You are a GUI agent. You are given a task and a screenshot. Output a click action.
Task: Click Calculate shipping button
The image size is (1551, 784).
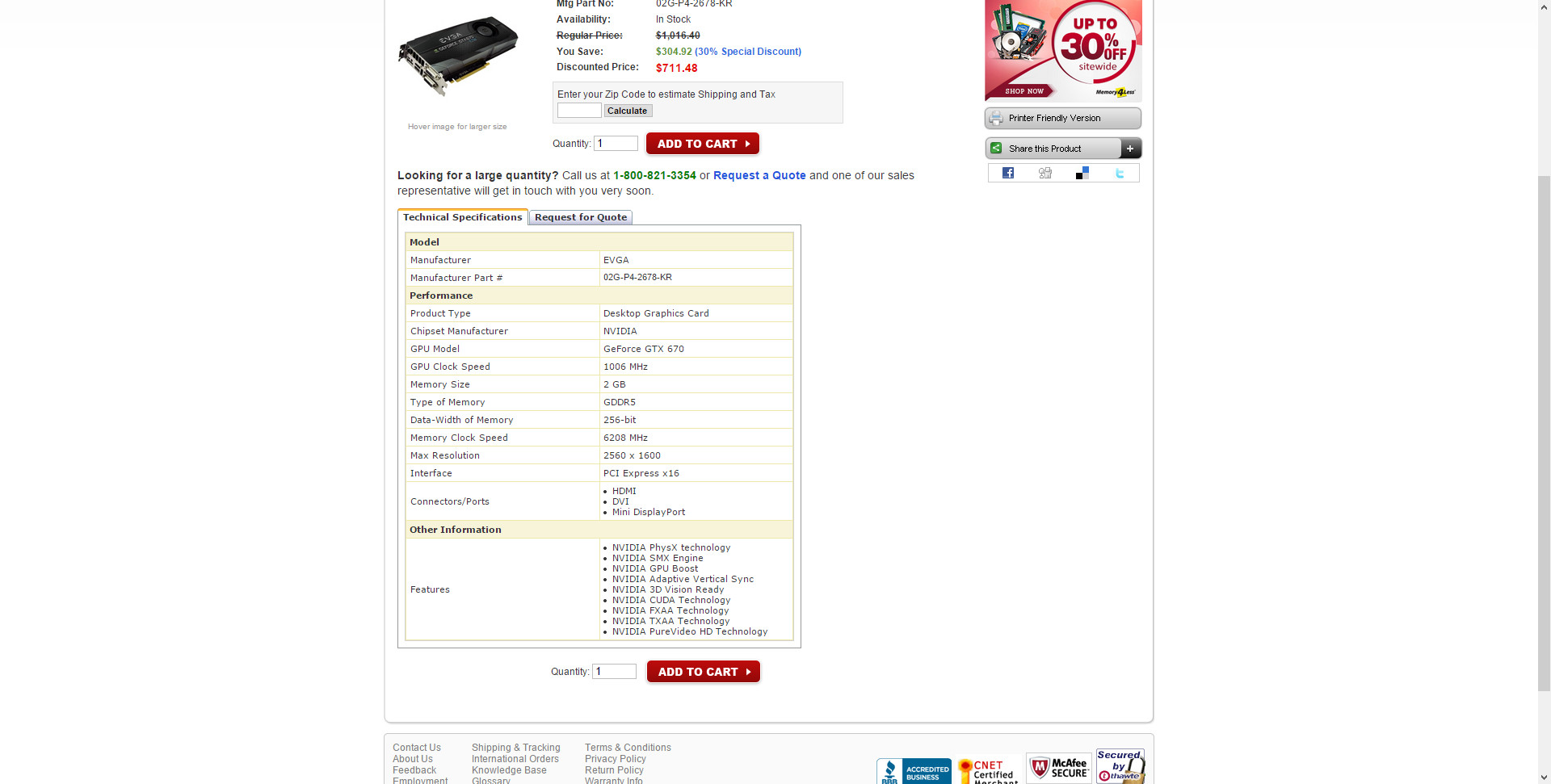click(x=628, y=111)
